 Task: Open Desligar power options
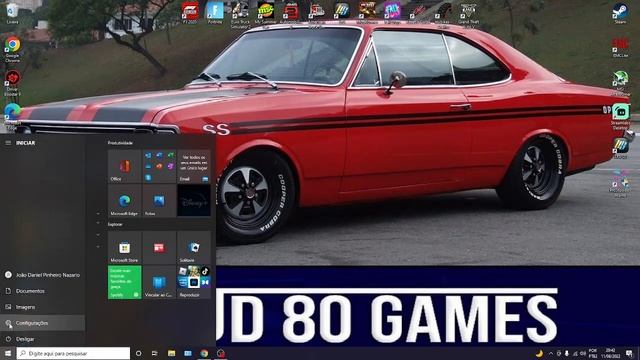click(42, 339)
